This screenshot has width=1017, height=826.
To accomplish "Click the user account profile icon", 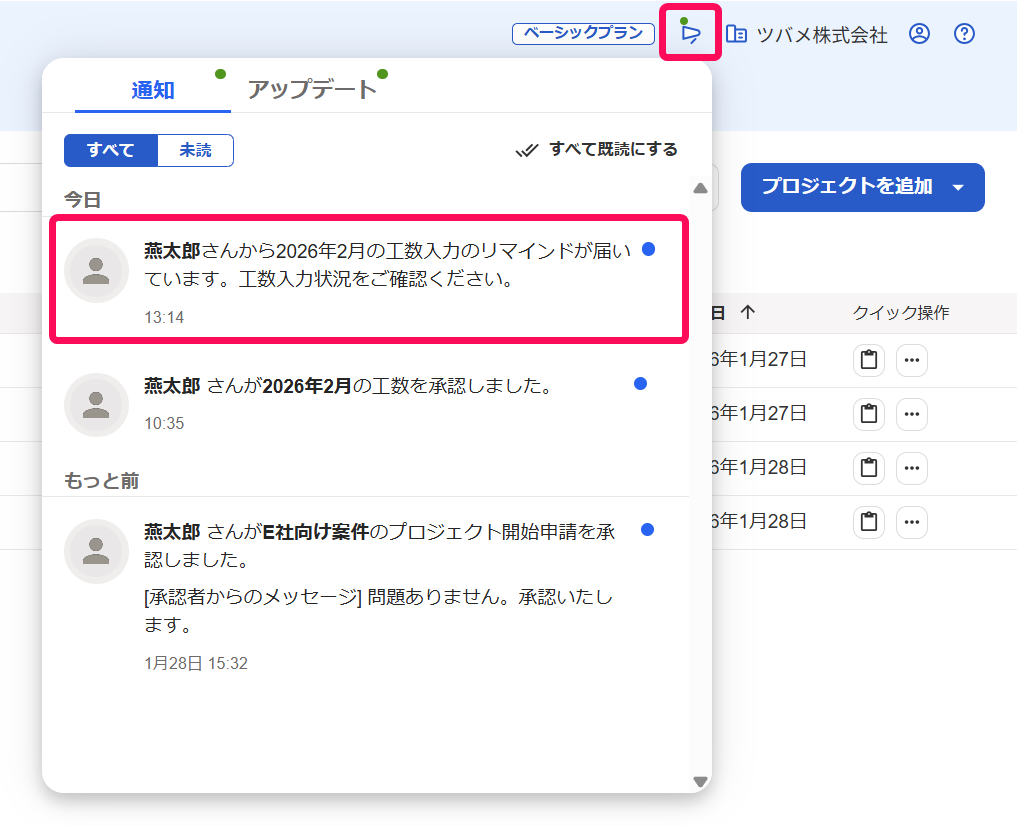I will coord(919,34).
